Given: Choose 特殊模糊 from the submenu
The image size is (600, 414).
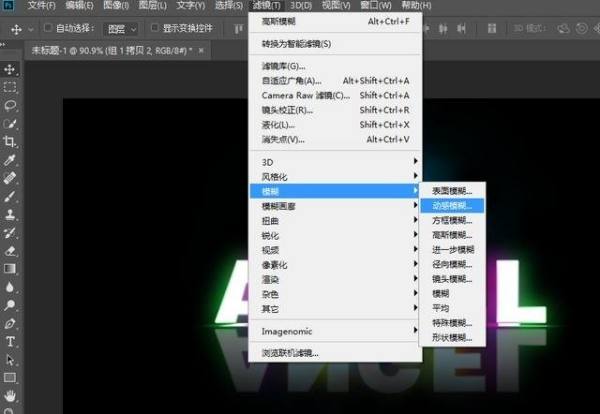Looking at the screenshot, I should tap(452, 323).
